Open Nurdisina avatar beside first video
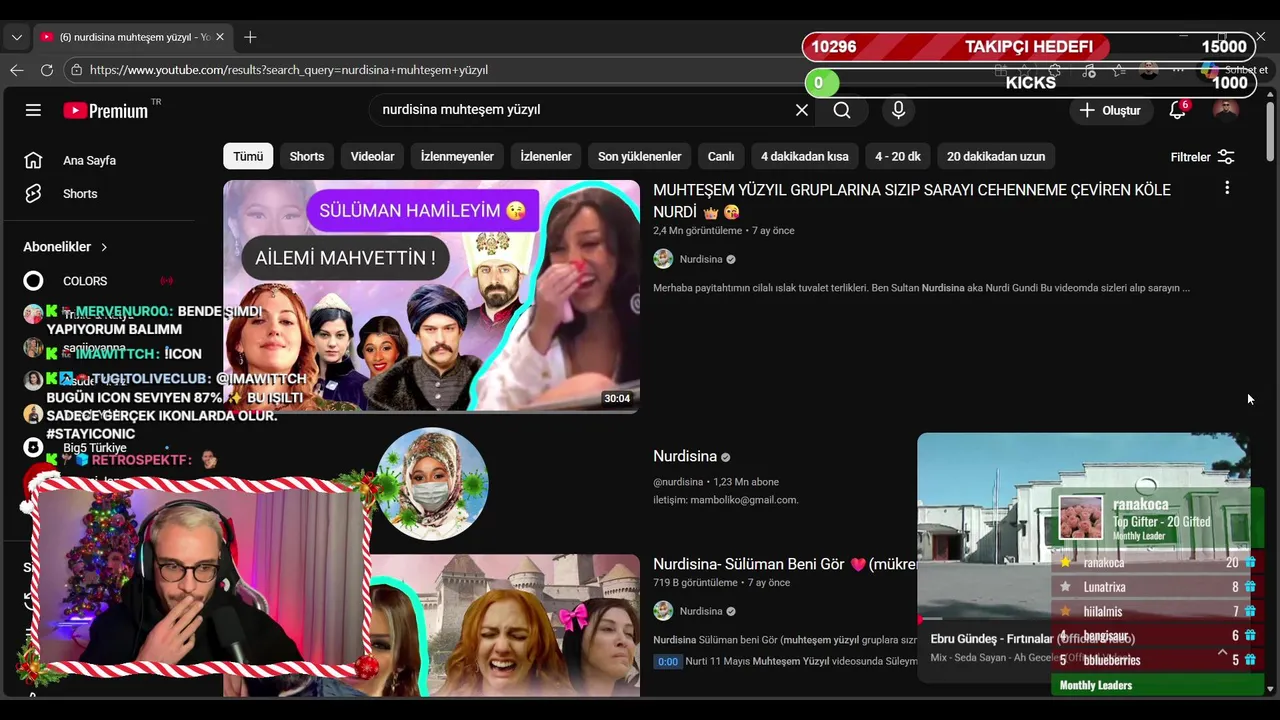Screen dimensions: 1280x720 pos(663,259)
